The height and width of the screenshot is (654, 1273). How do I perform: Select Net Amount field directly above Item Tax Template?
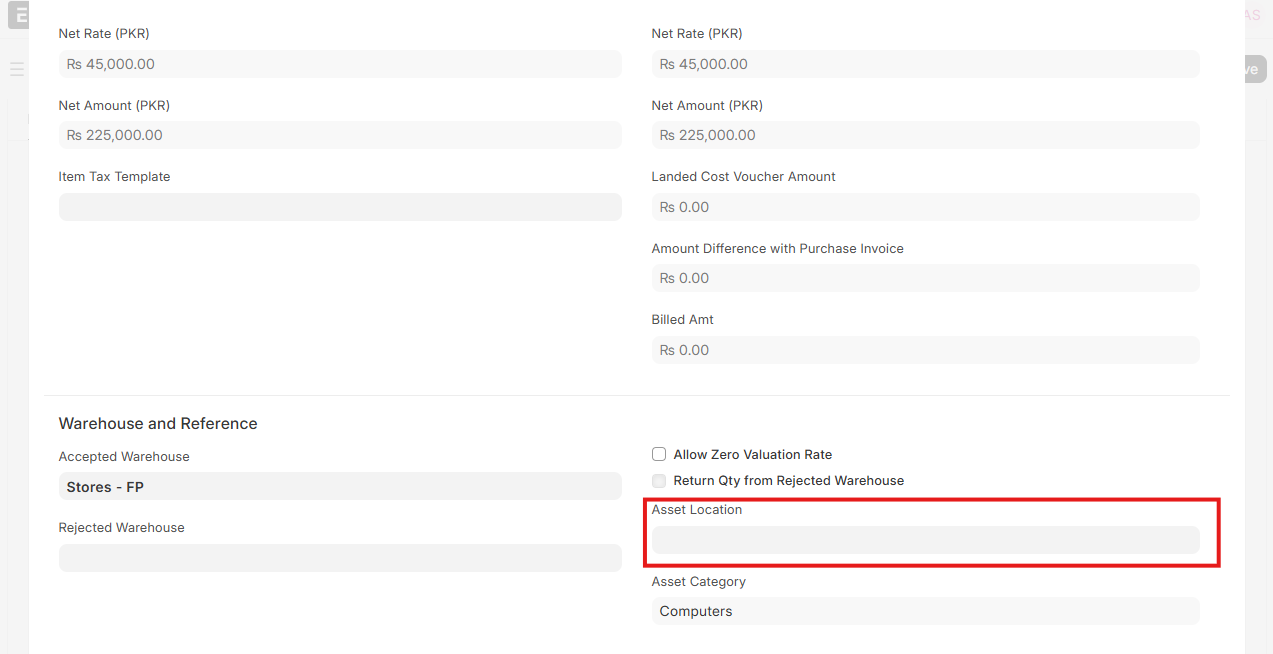click(x=340, y=135)
